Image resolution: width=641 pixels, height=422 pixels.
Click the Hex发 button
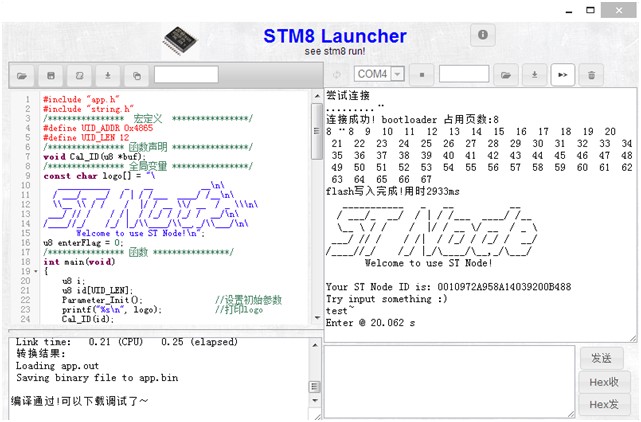604,404
